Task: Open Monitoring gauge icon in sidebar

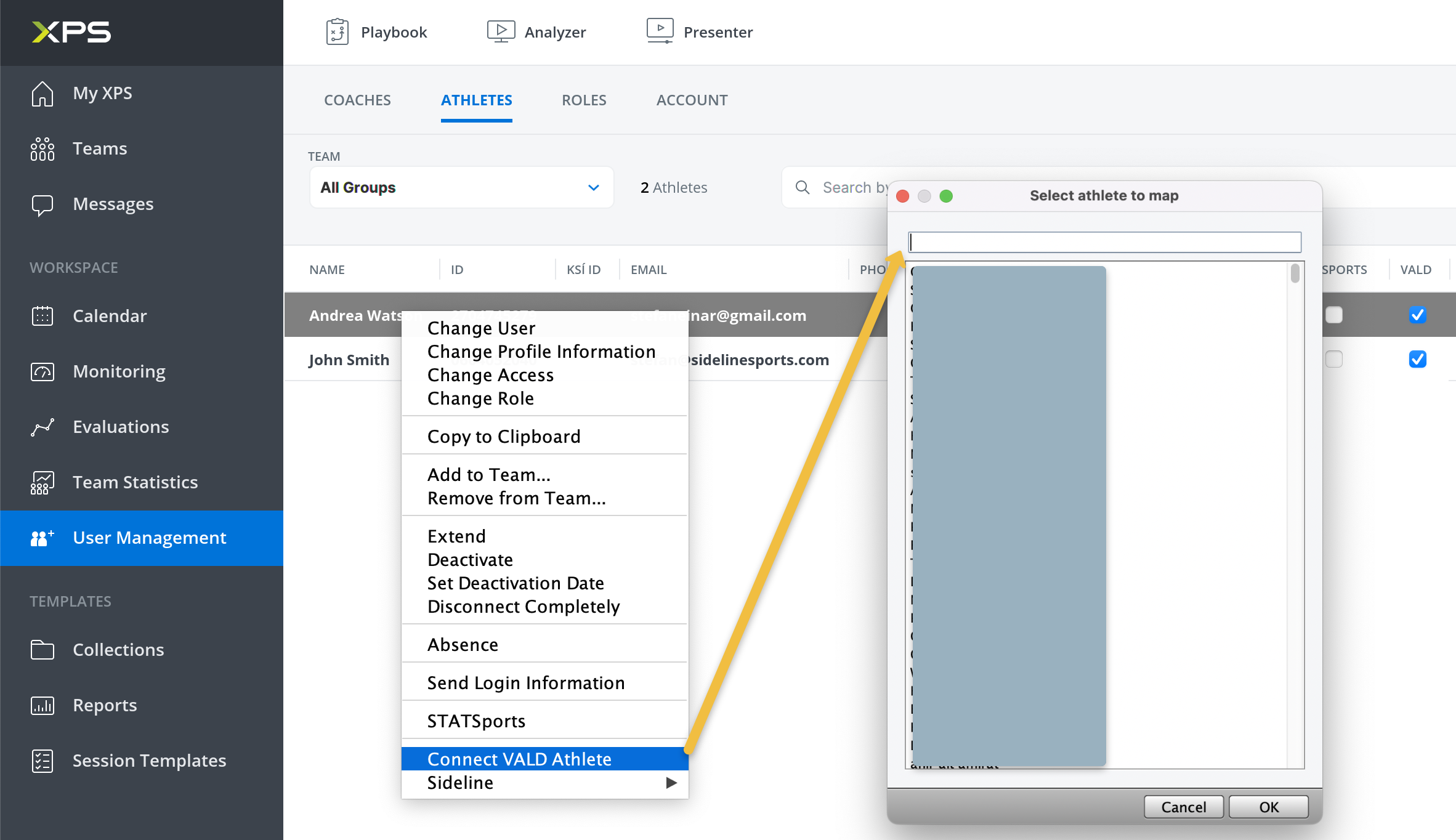Action: coord(42,371)
